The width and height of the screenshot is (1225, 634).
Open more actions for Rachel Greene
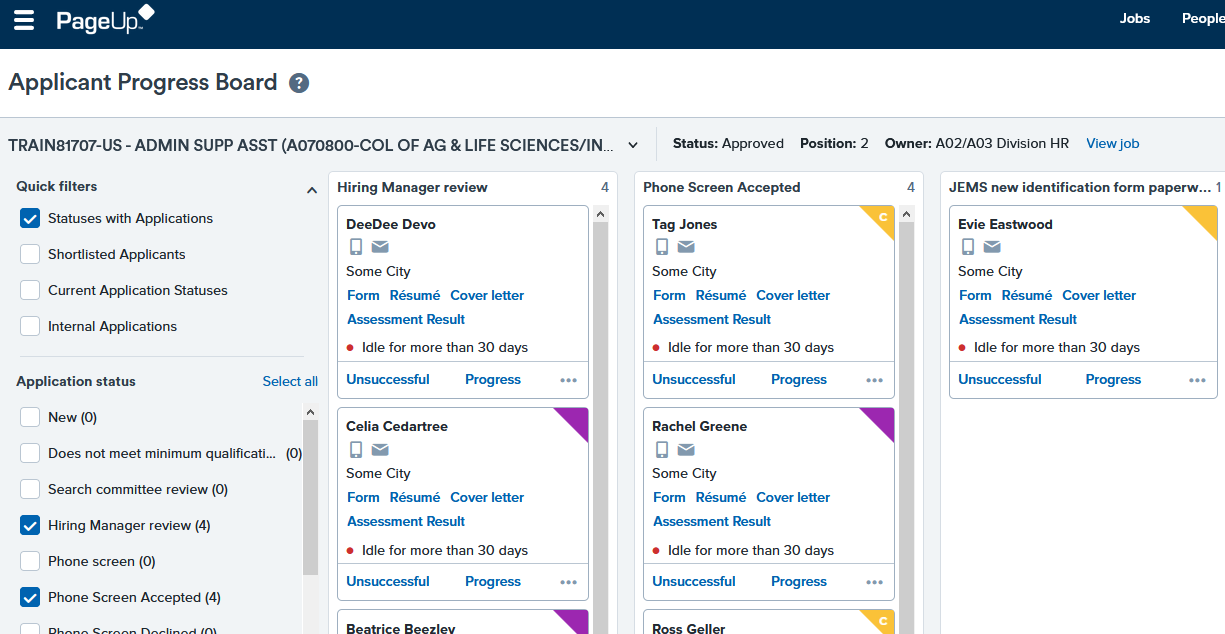click(x=875, y=582)
